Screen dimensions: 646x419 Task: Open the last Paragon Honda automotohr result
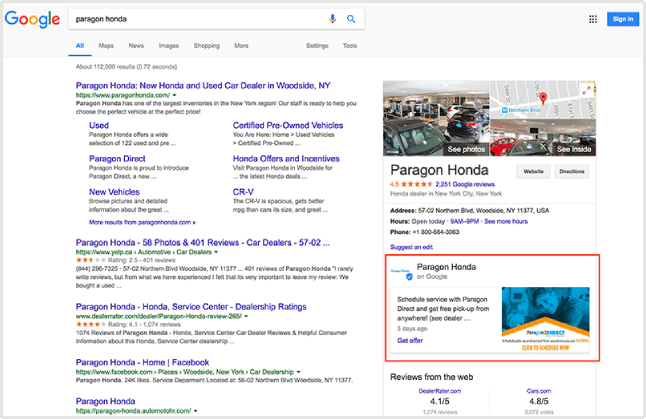[x=105, y=401]
